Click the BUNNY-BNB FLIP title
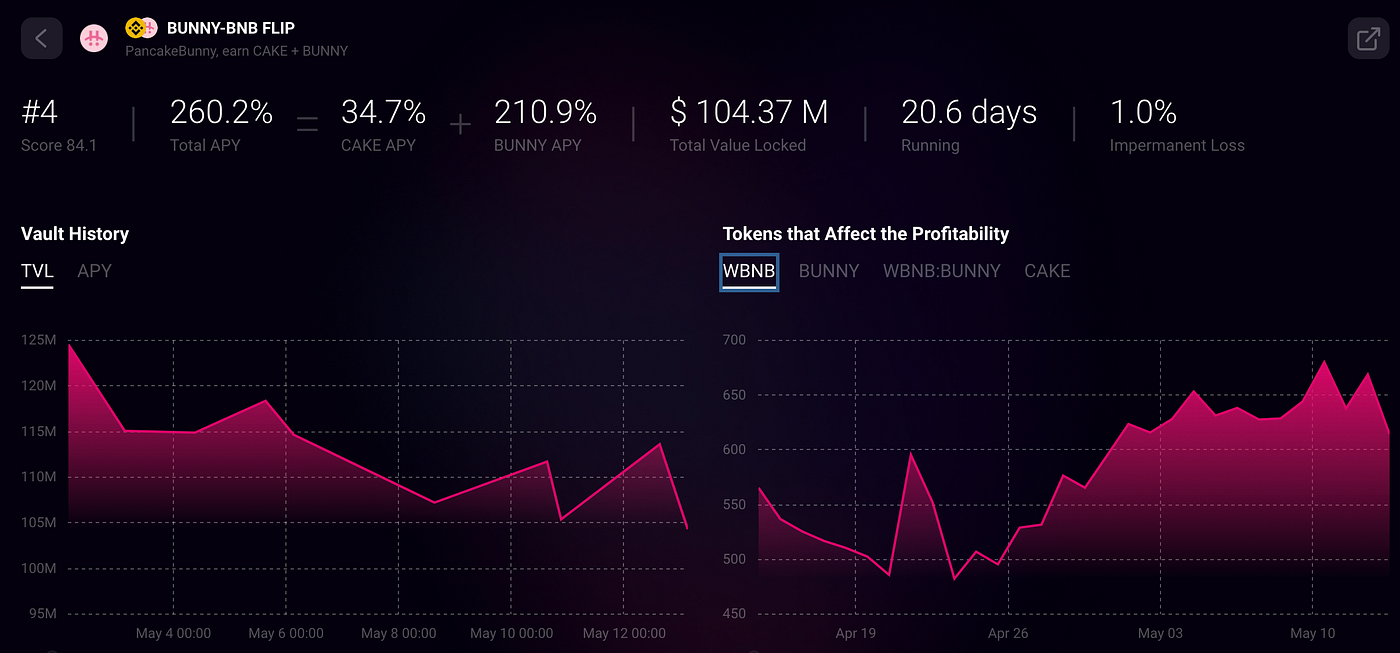 click(231, 28)
